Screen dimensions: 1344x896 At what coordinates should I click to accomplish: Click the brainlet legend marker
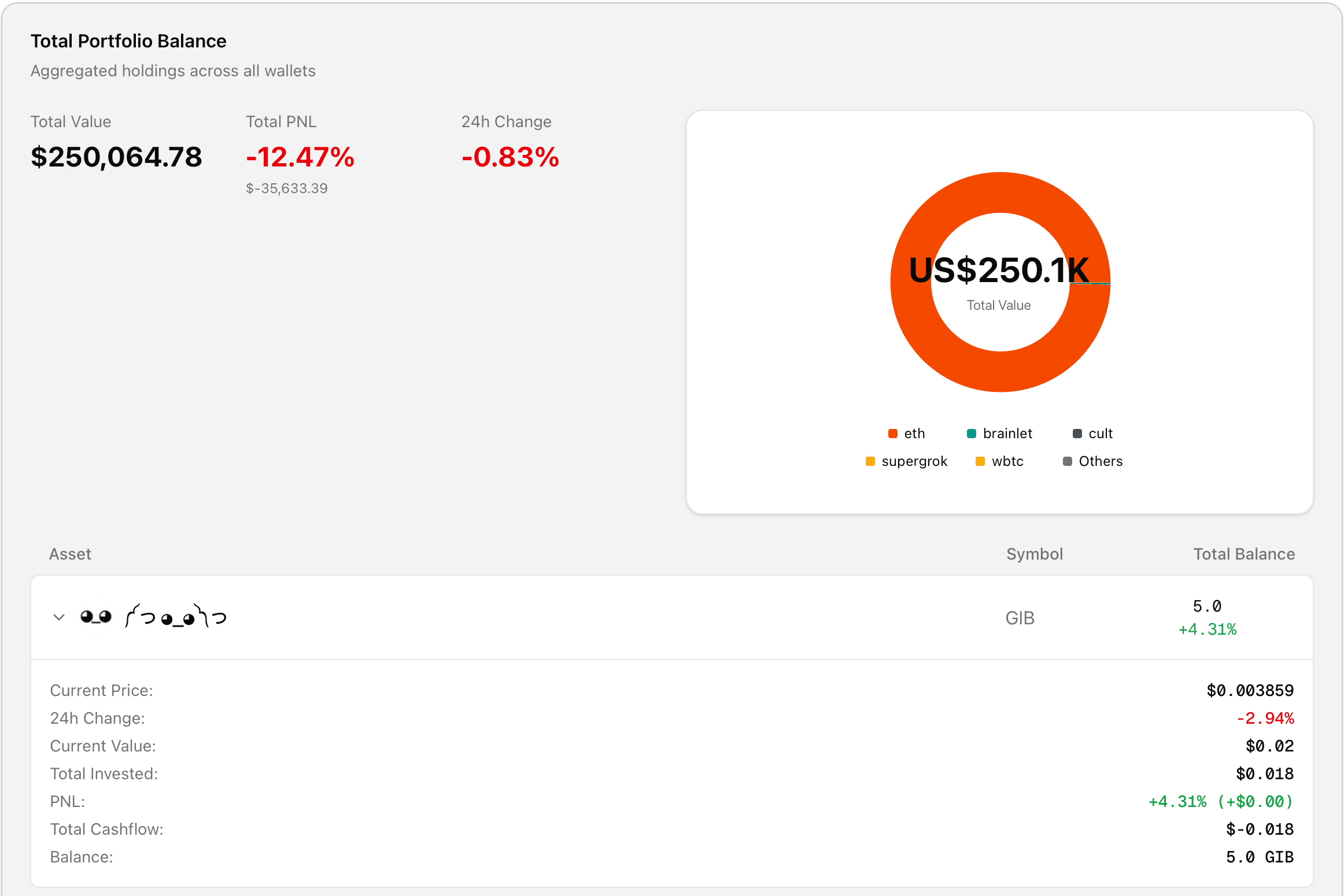[x=972, y=433]
